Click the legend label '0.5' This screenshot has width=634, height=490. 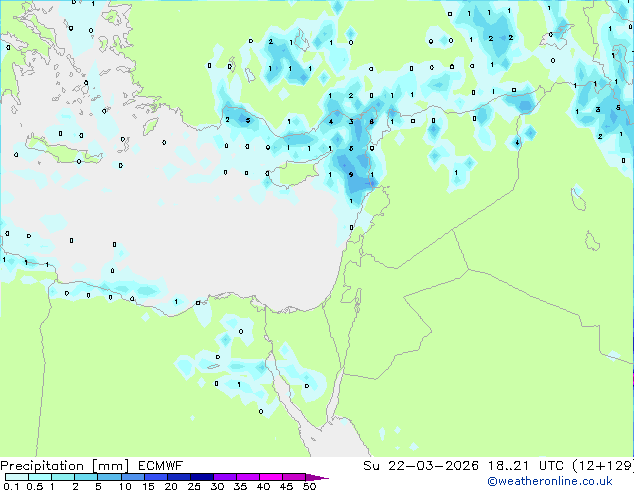34,486
